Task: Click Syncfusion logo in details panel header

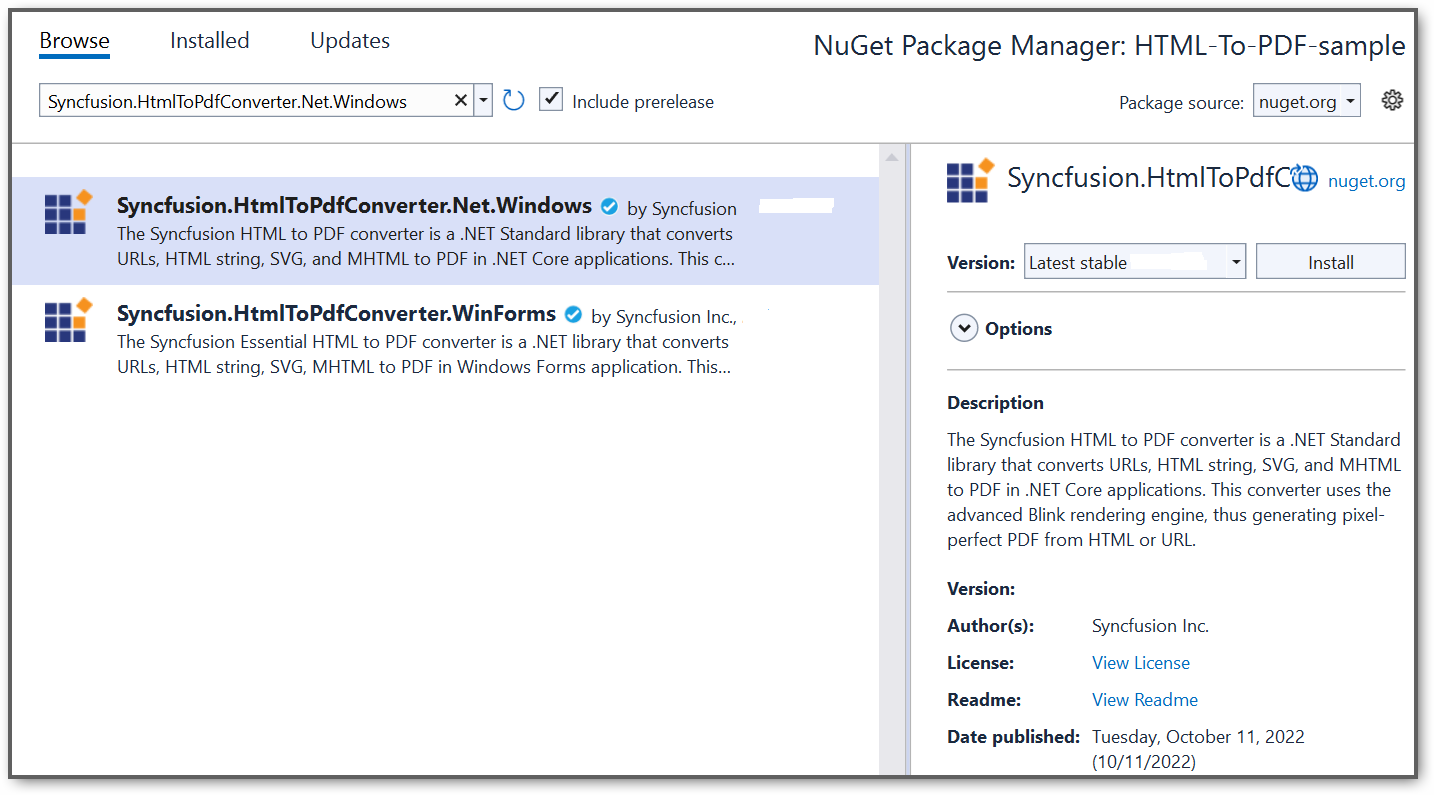Action: pos(970,180)
